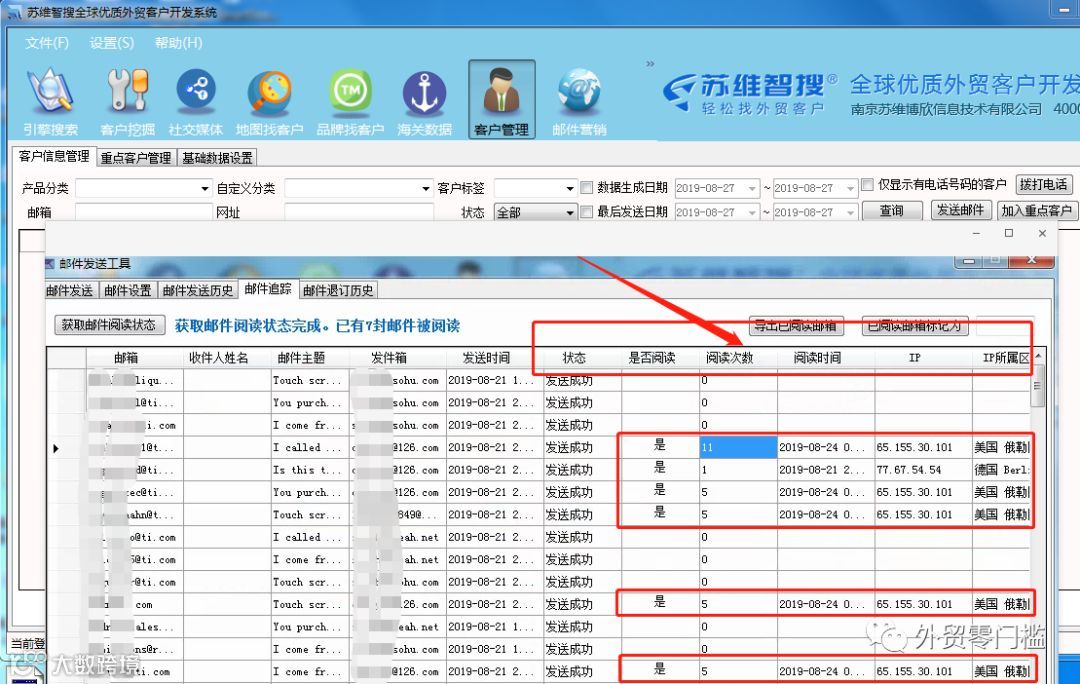Screen dimensions: 1080x684
Task: Sort by 阅读时间 column header
Action: 817,357
